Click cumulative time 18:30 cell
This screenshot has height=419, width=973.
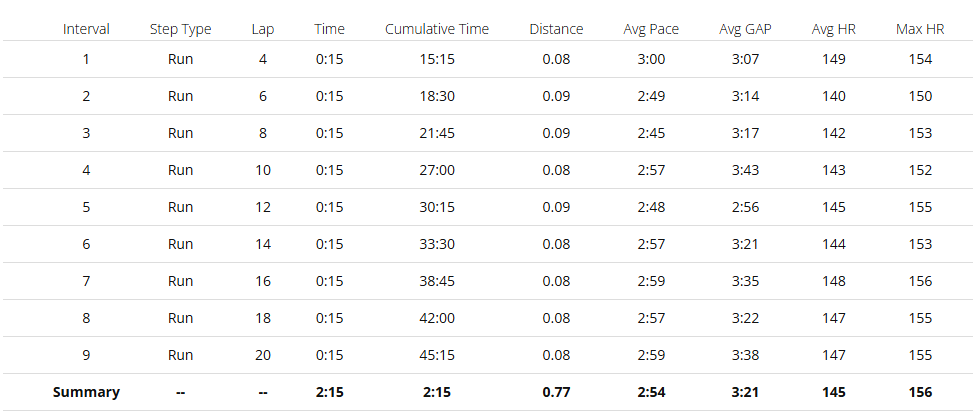coord(437,96)
